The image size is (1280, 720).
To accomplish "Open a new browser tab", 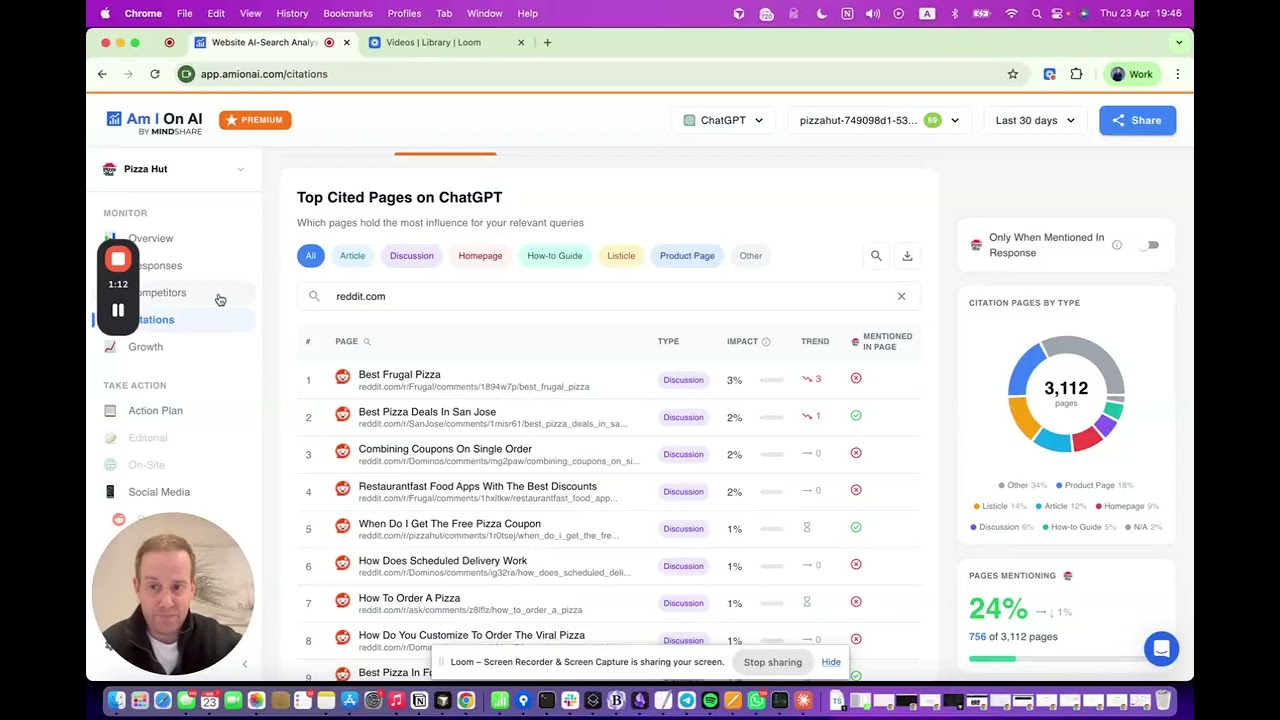I will point(547,43).
